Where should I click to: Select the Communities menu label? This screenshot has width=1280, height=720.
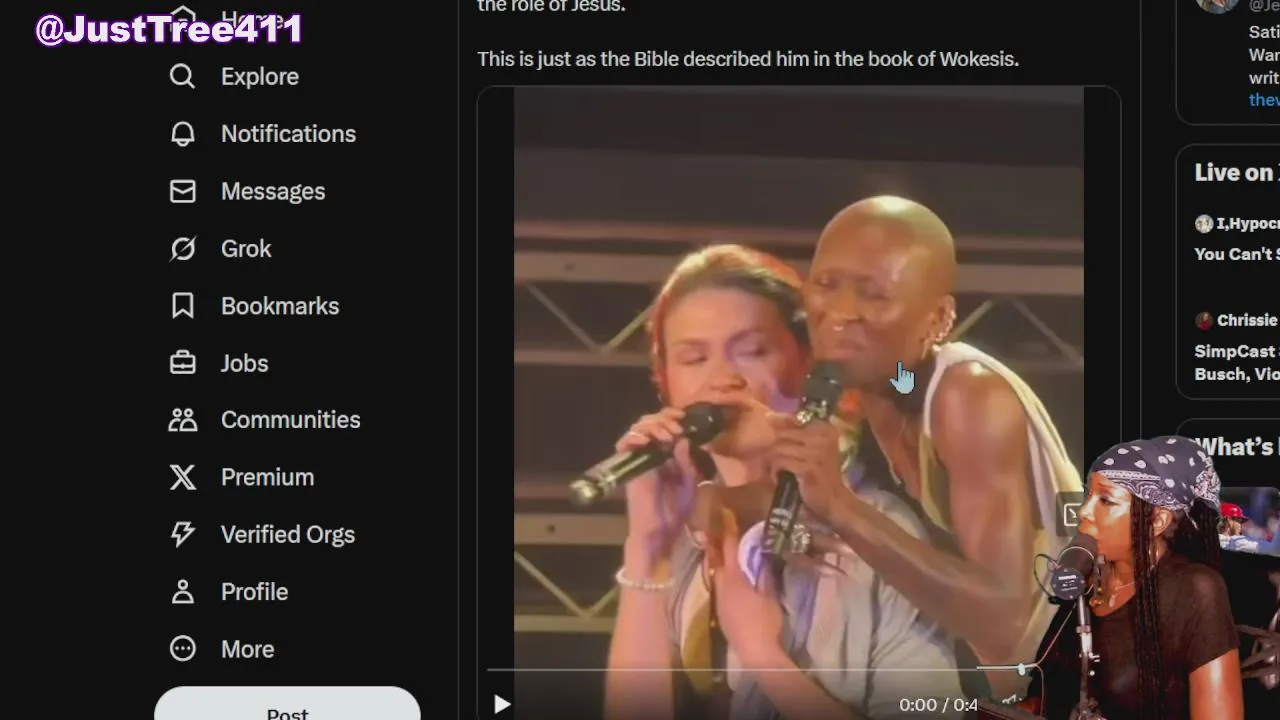(x=290, y=420)
